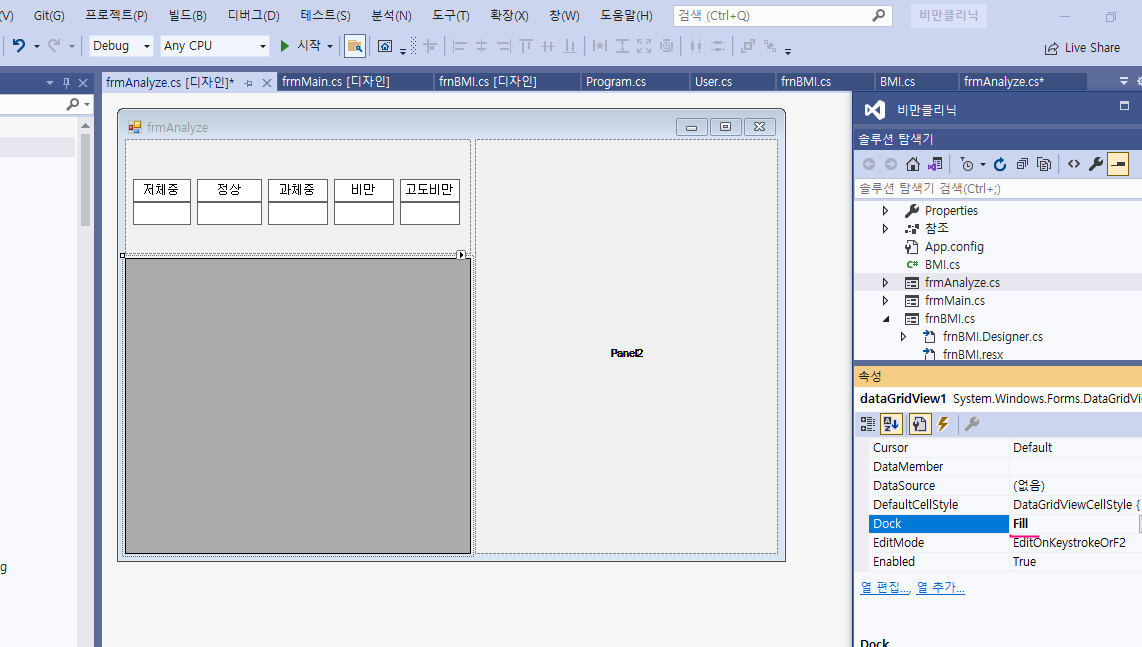Click the 열 편집... link

tap(885, 587)
